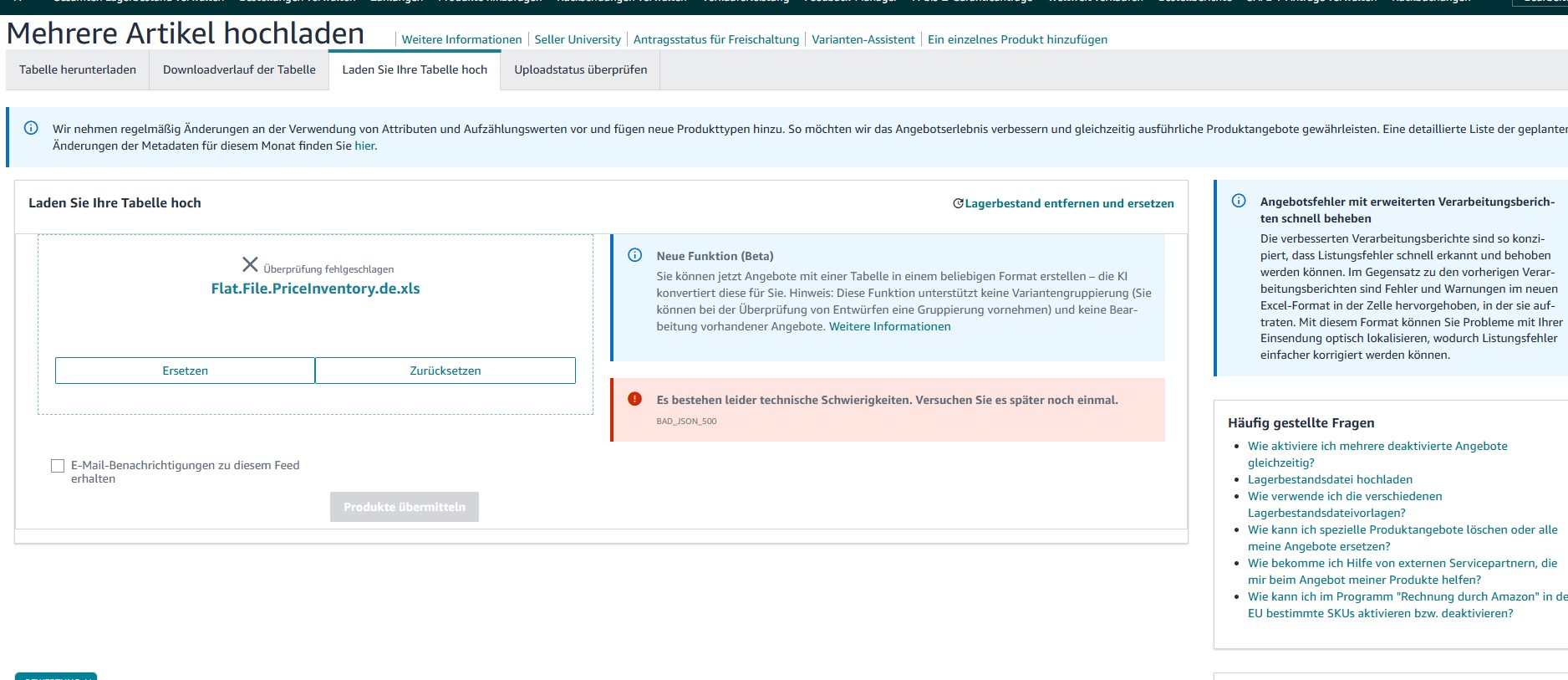Viewport: 1568px width, 680px height.
Task: Open the header Weitere Informationen link
Action: click(x=461, y=39)
